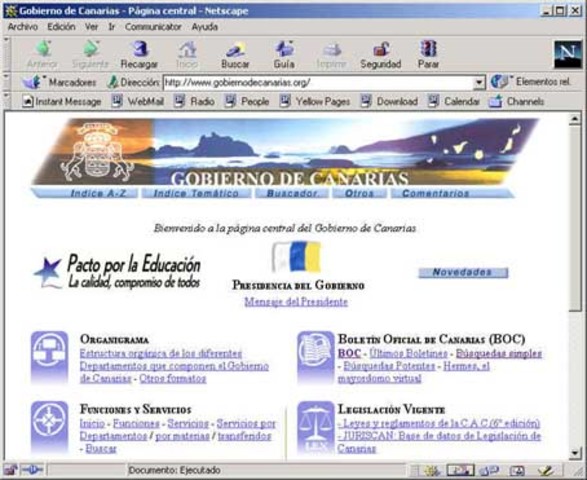The width and height of the screenshot is (587, 480).
Task: Open the Archivo menu
Action: 23,27
